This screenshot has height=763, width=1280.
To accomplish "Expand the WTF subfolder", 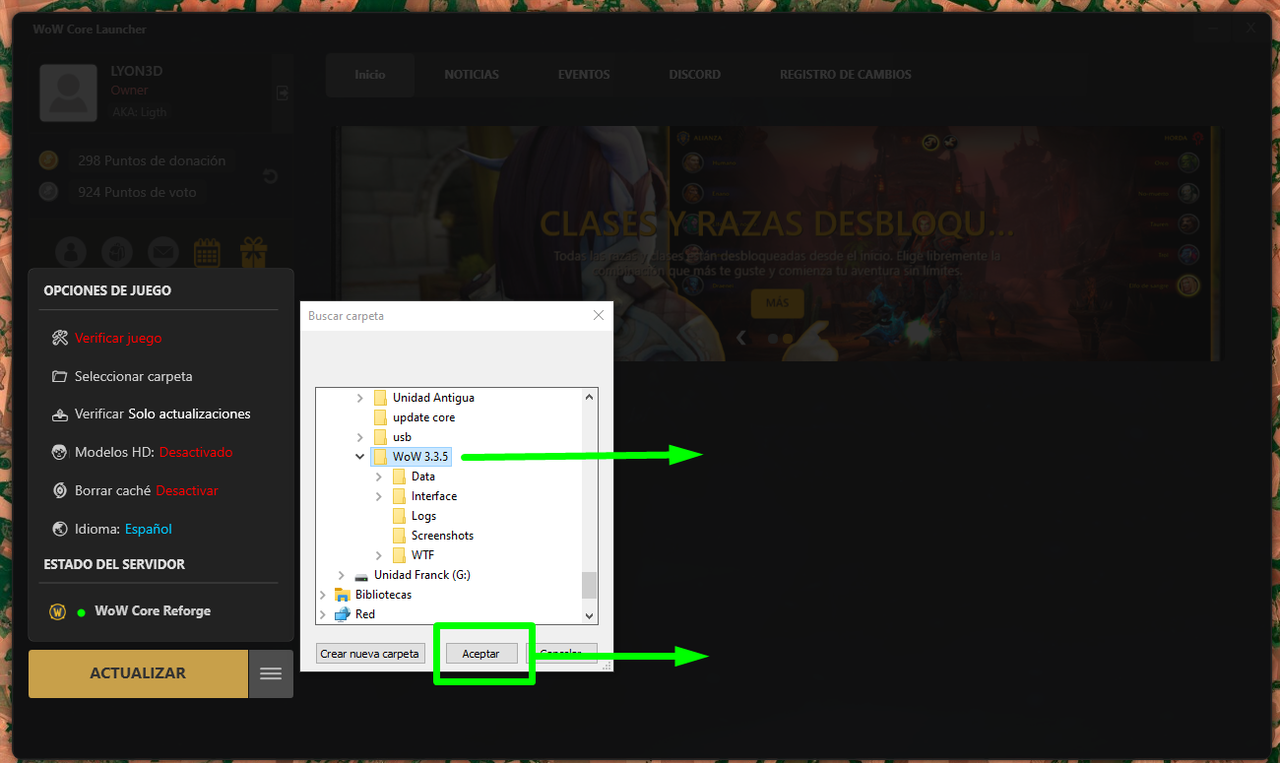I will [x=379, y=555].
